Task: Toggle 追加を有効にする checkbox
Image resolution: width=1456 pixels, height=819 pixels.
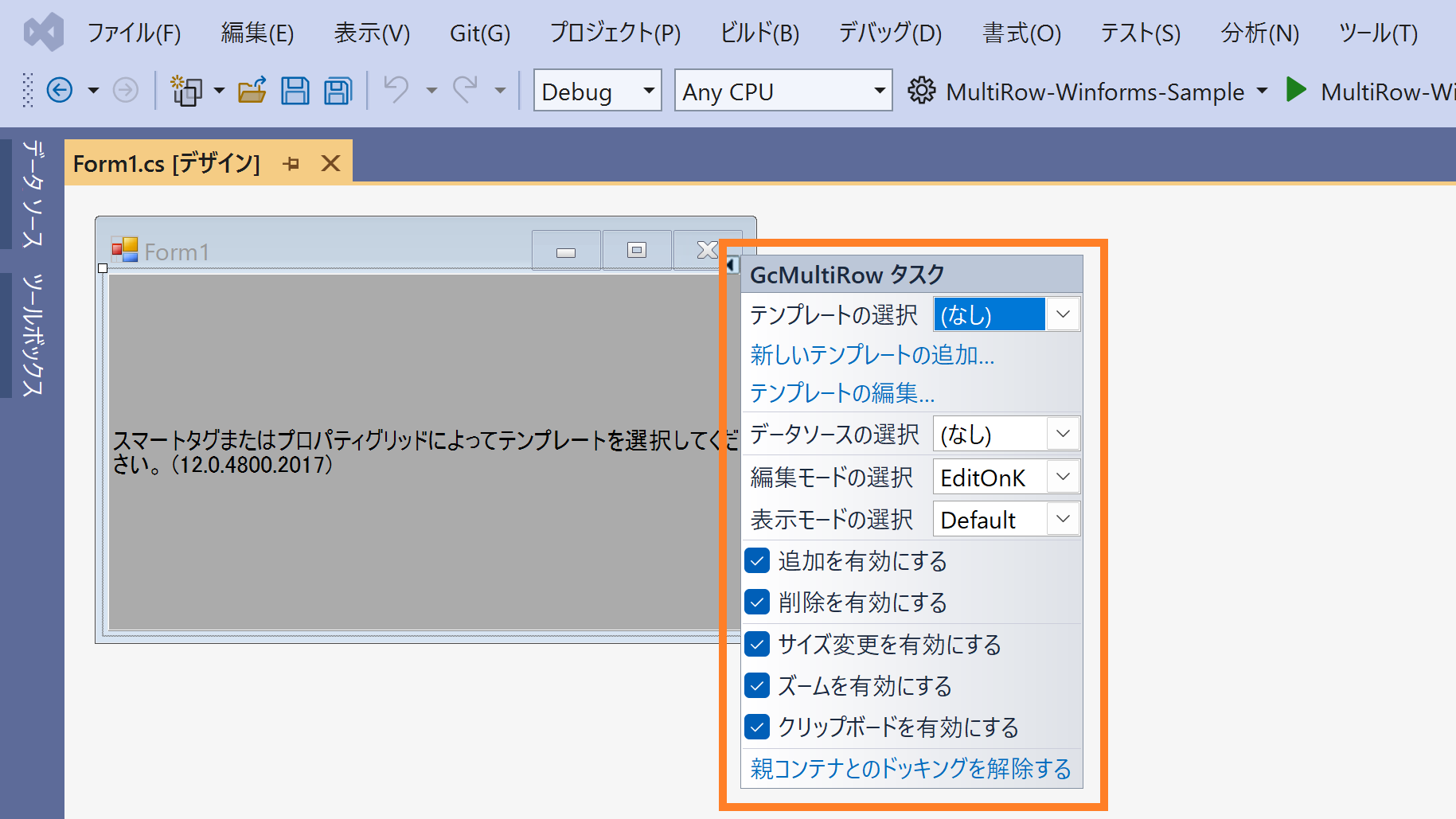Action: [757, 560]
